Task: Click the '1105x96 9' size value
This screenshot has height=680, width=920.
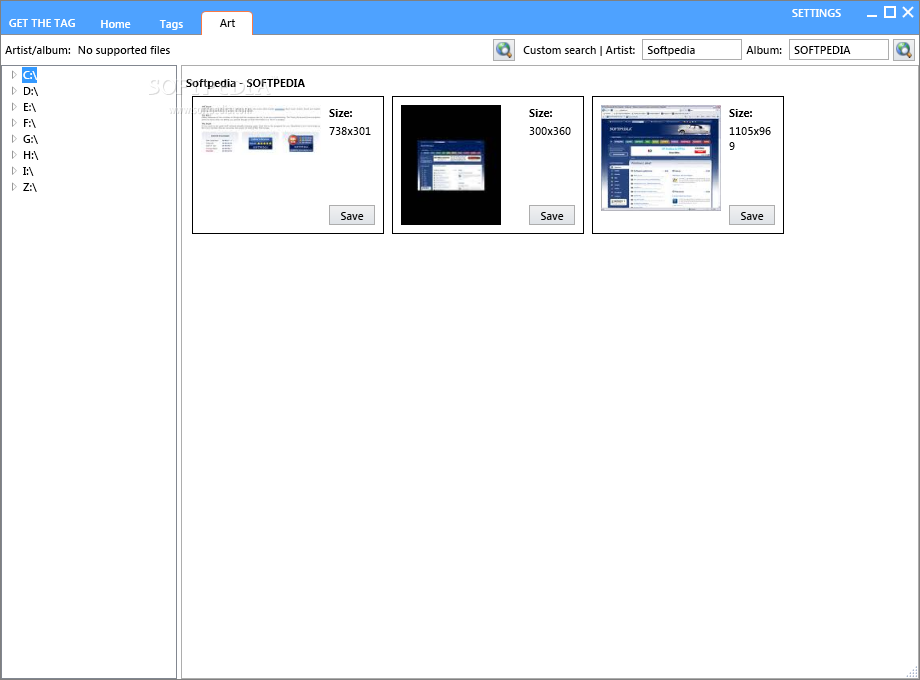Action: (x=750, y=138)
